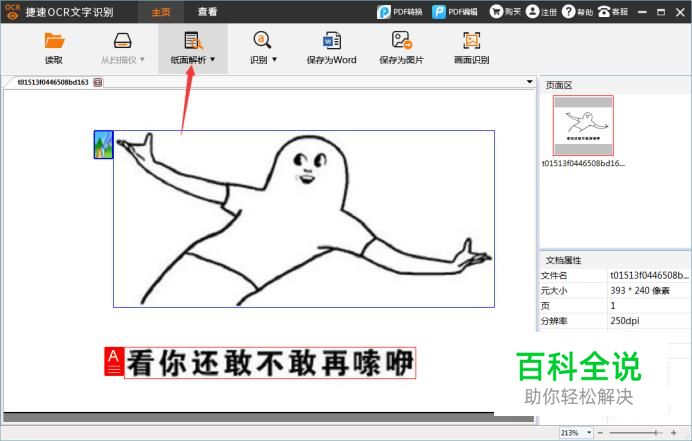The height and width of the screenshot is (441, 692).
Task: Click the recognized text region 看你还敢不敢再嗦咿
Action: pyautogui.click(x=270, y=363)
